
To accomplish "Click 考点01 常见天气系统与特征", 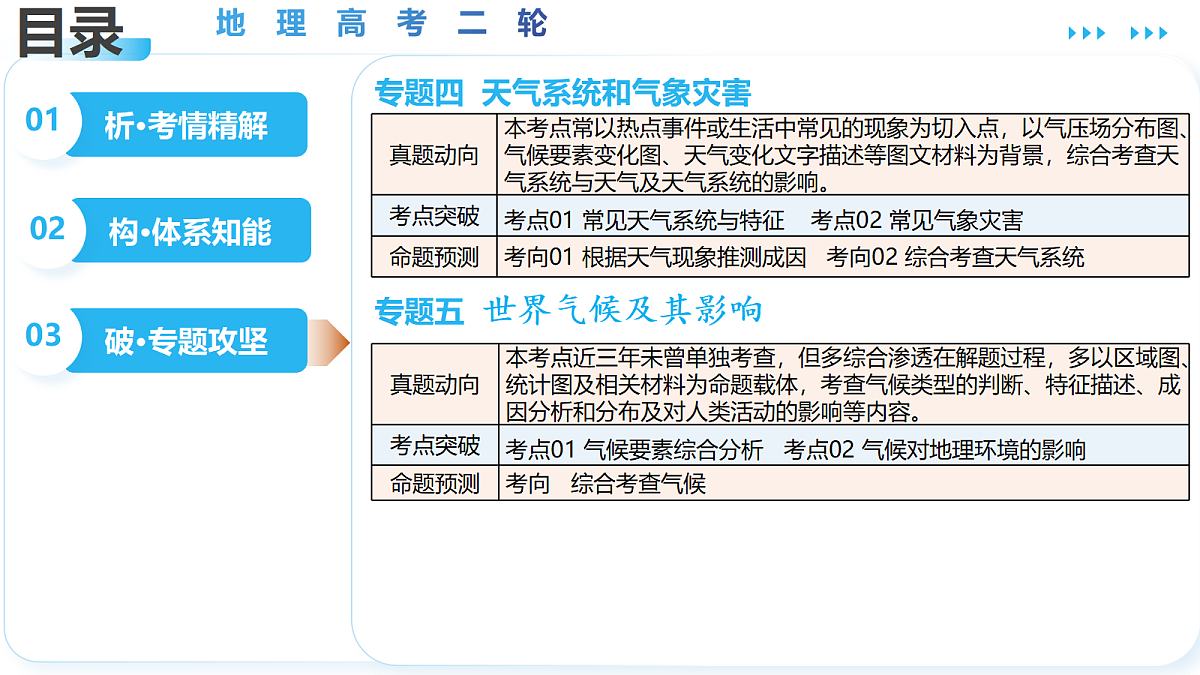I will pos(644,220).
